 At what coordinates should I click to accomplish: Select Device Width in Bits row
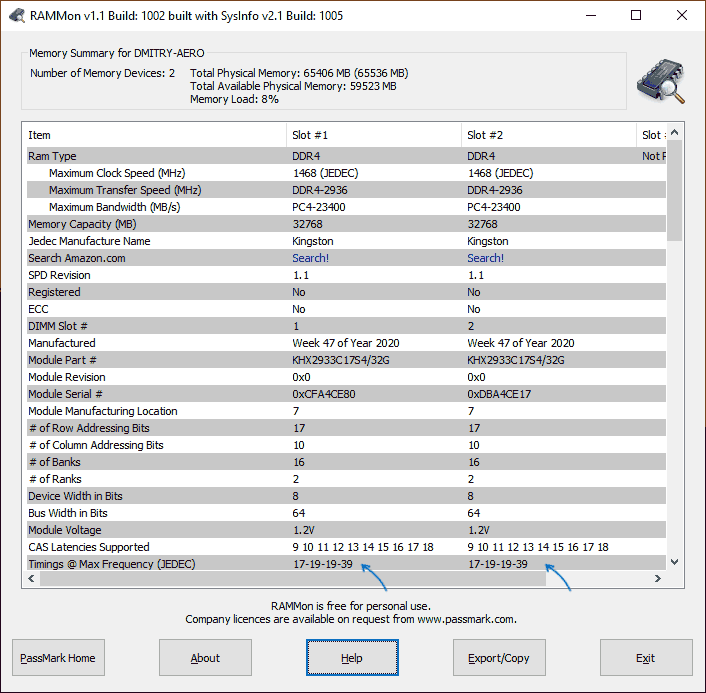point(346,496)
